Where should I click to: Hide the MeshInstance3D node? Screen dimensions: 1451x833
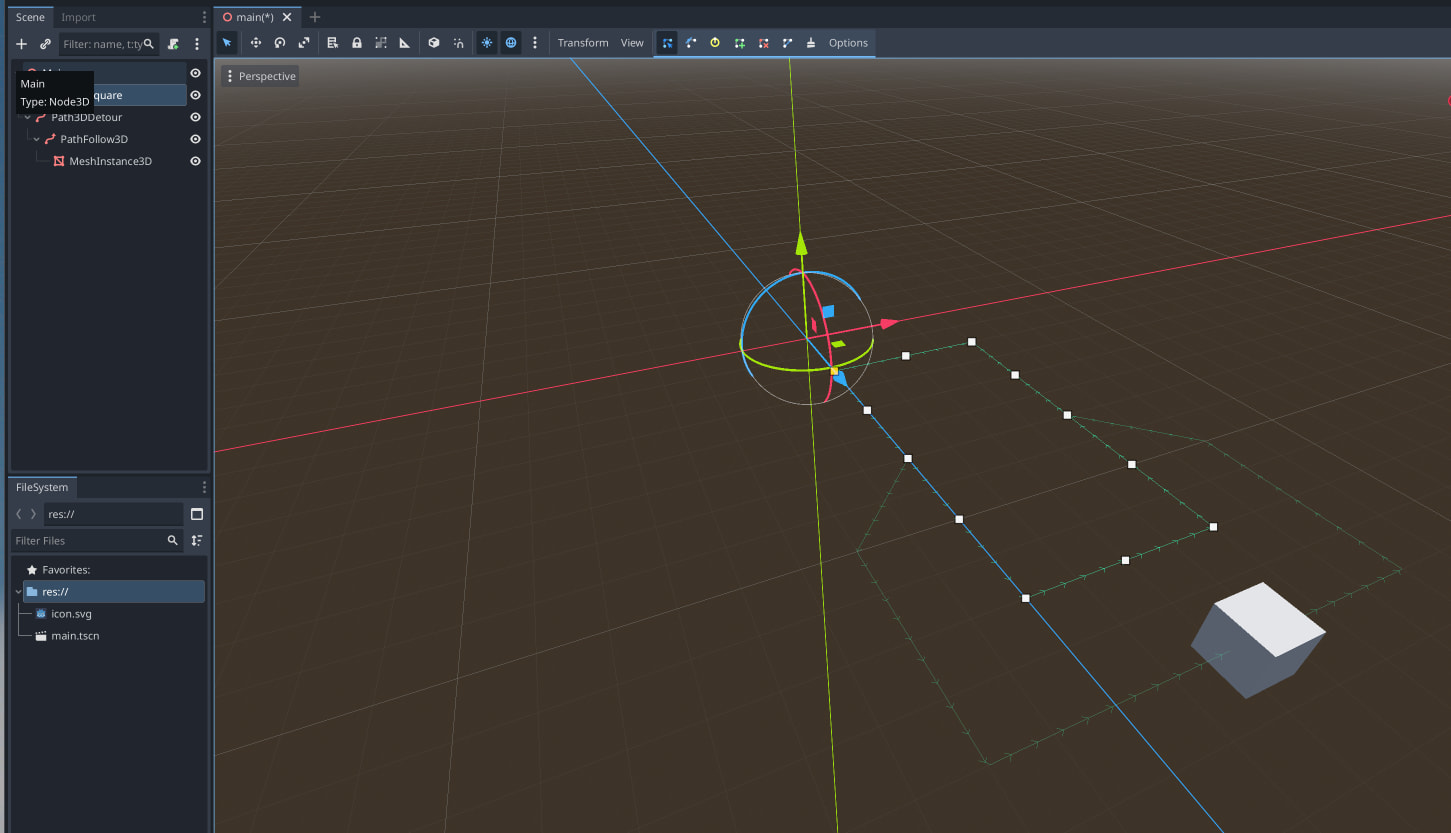tap(196, 161)
